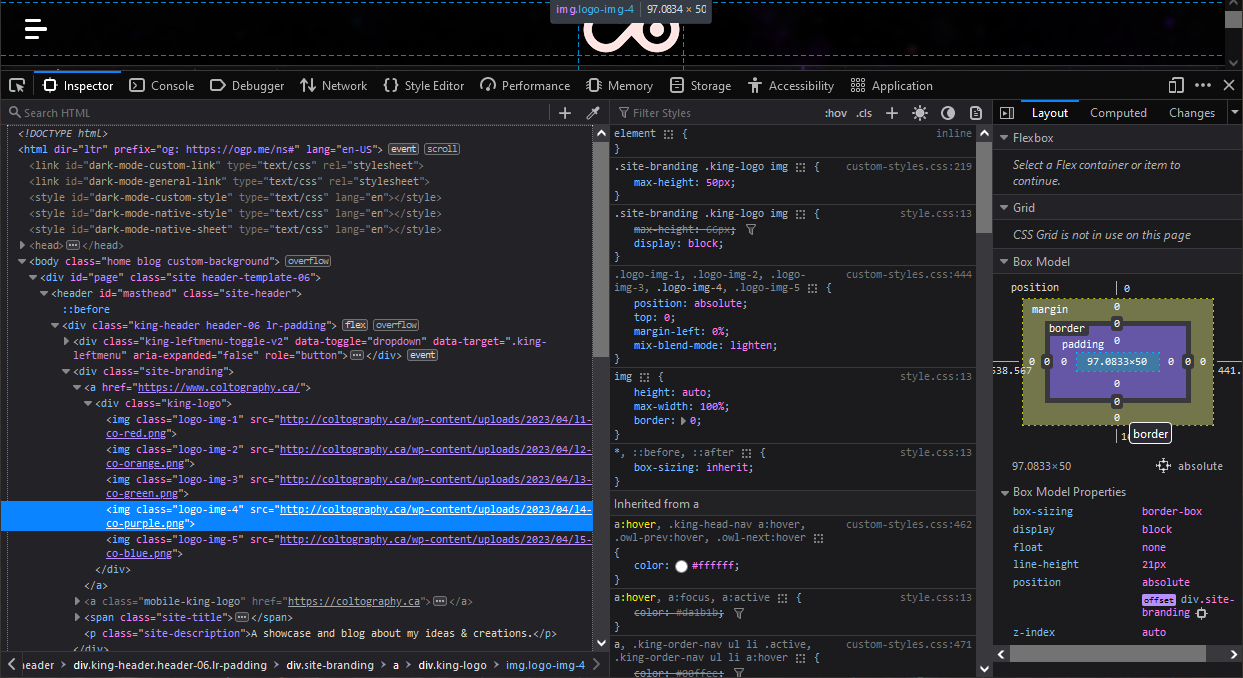Switch to the Debugger tab
The image size is (1243, 678).
(247, 86)
